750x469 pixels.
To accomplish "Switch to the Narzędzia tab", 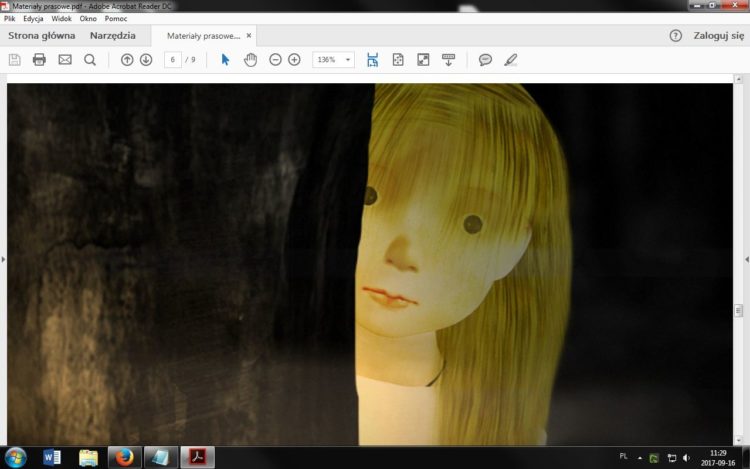I will tap(112, 35).
